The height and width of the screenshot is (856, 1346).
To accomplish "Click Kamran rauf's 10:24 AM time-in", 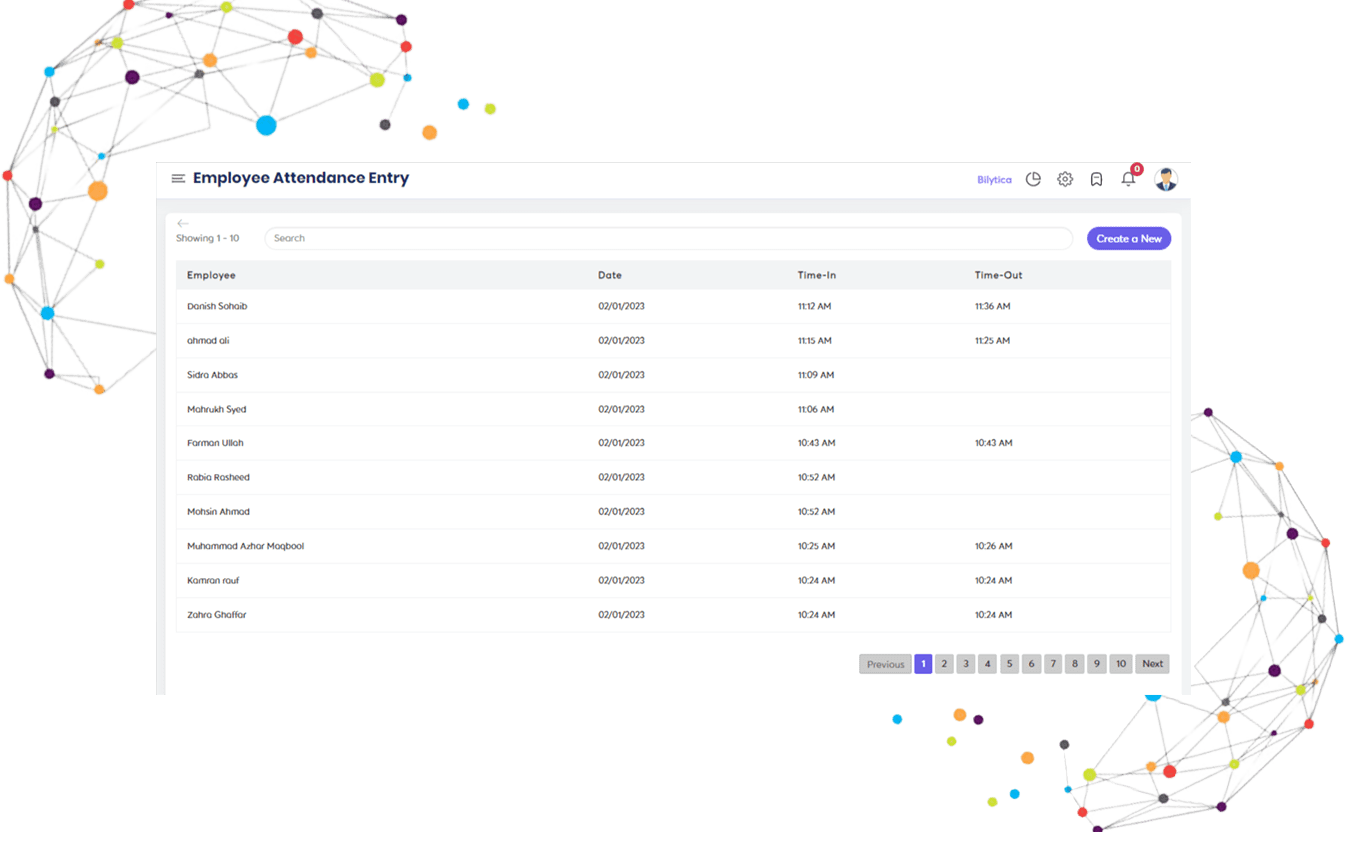I will point(816,580).
